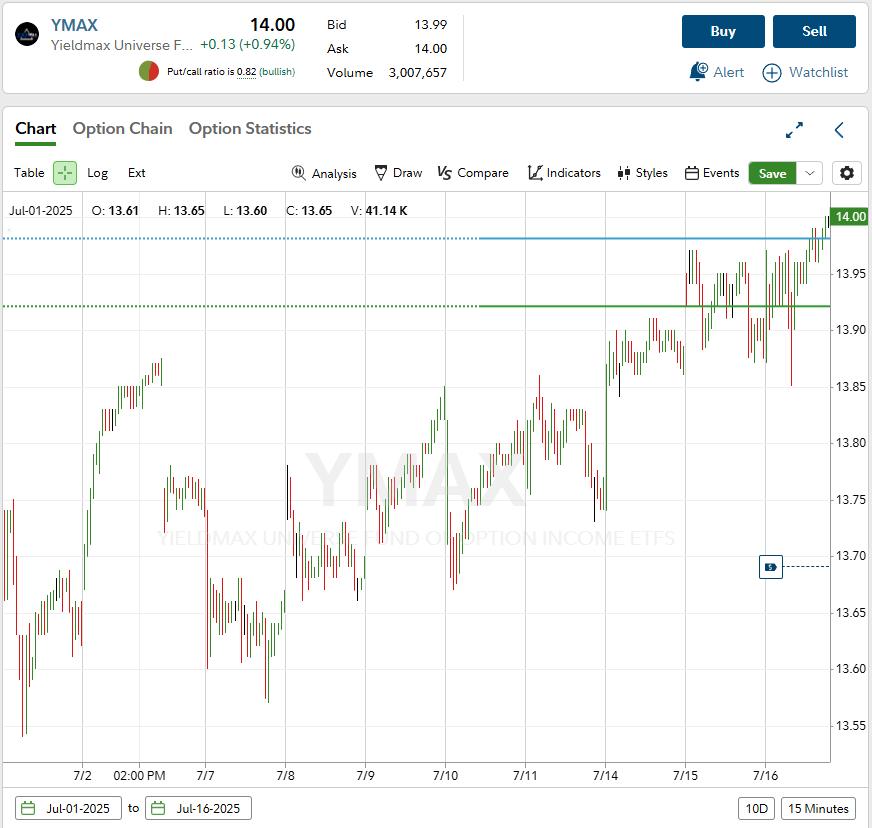Open the Draw tools

pos(398,173)
